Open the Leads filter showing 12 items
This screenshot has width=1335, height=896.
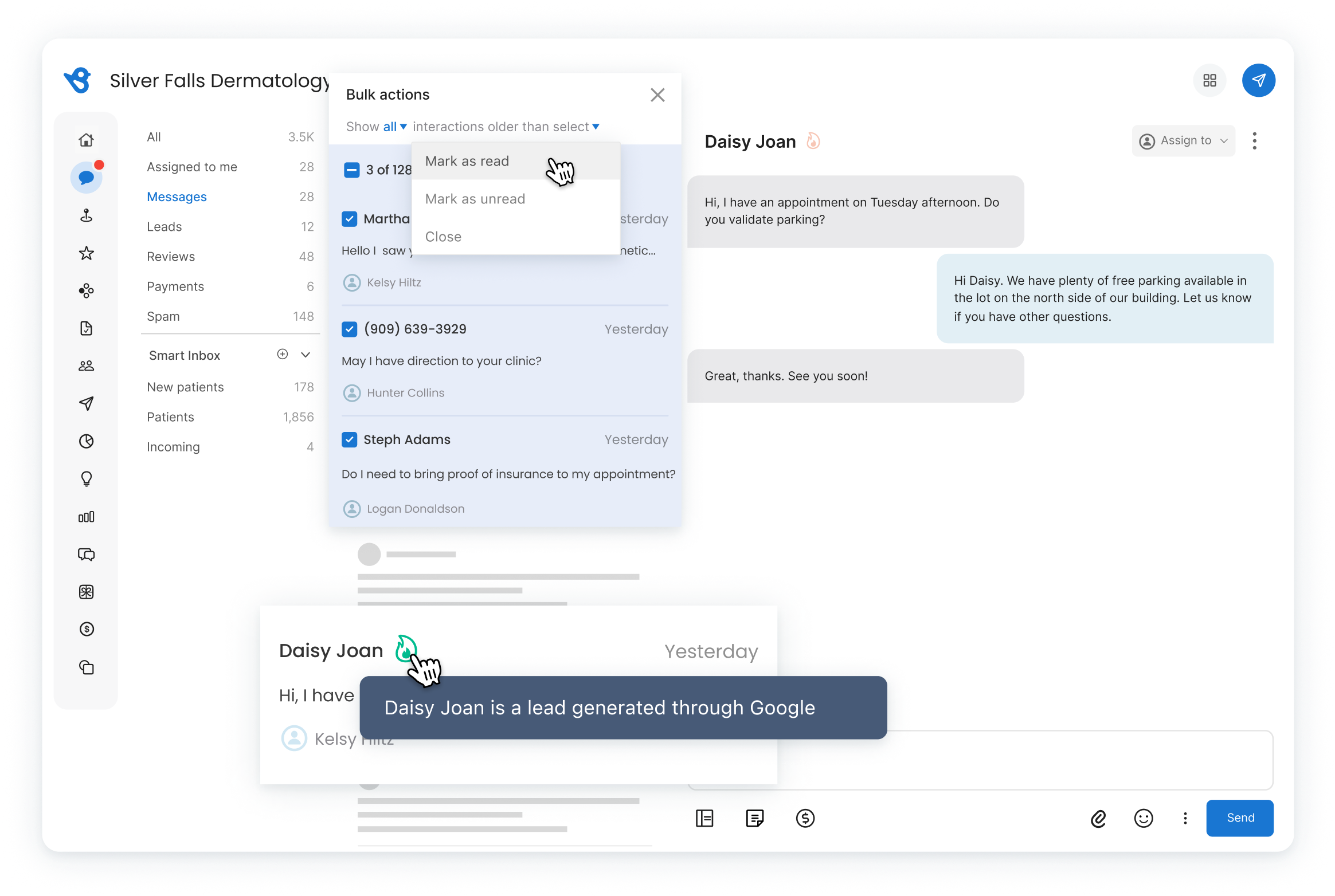[165, 226]
